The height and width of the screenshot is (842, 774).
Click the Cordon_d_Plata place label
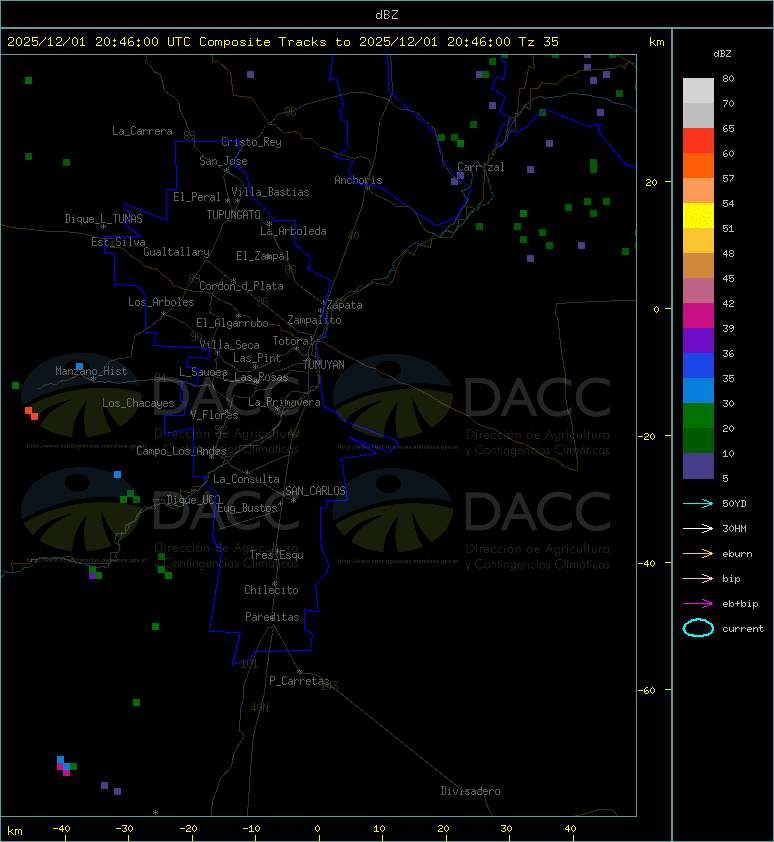click(x=242, y=286)
